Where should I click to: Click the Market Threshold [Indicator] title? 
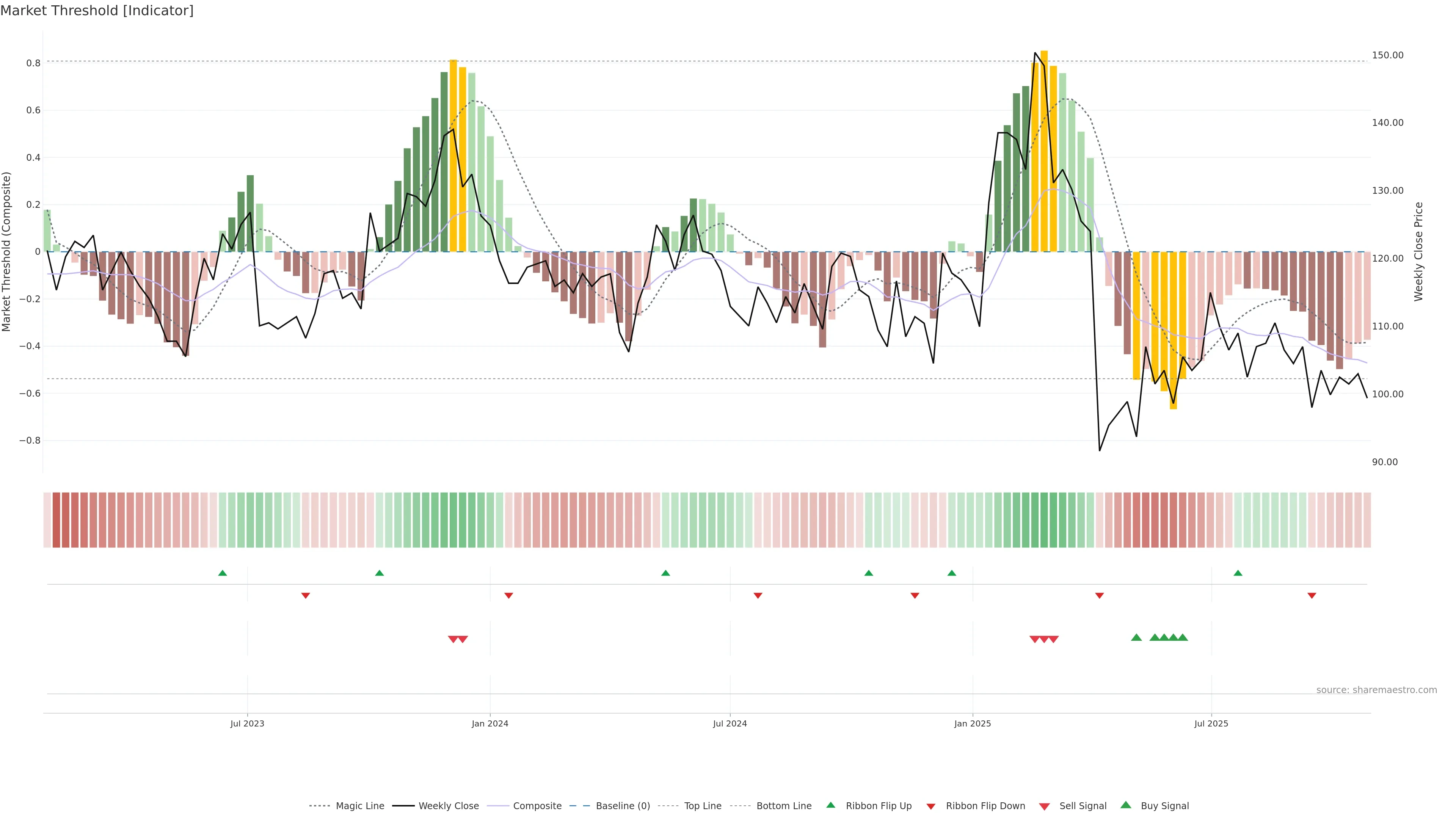click(x=97, y=11)
